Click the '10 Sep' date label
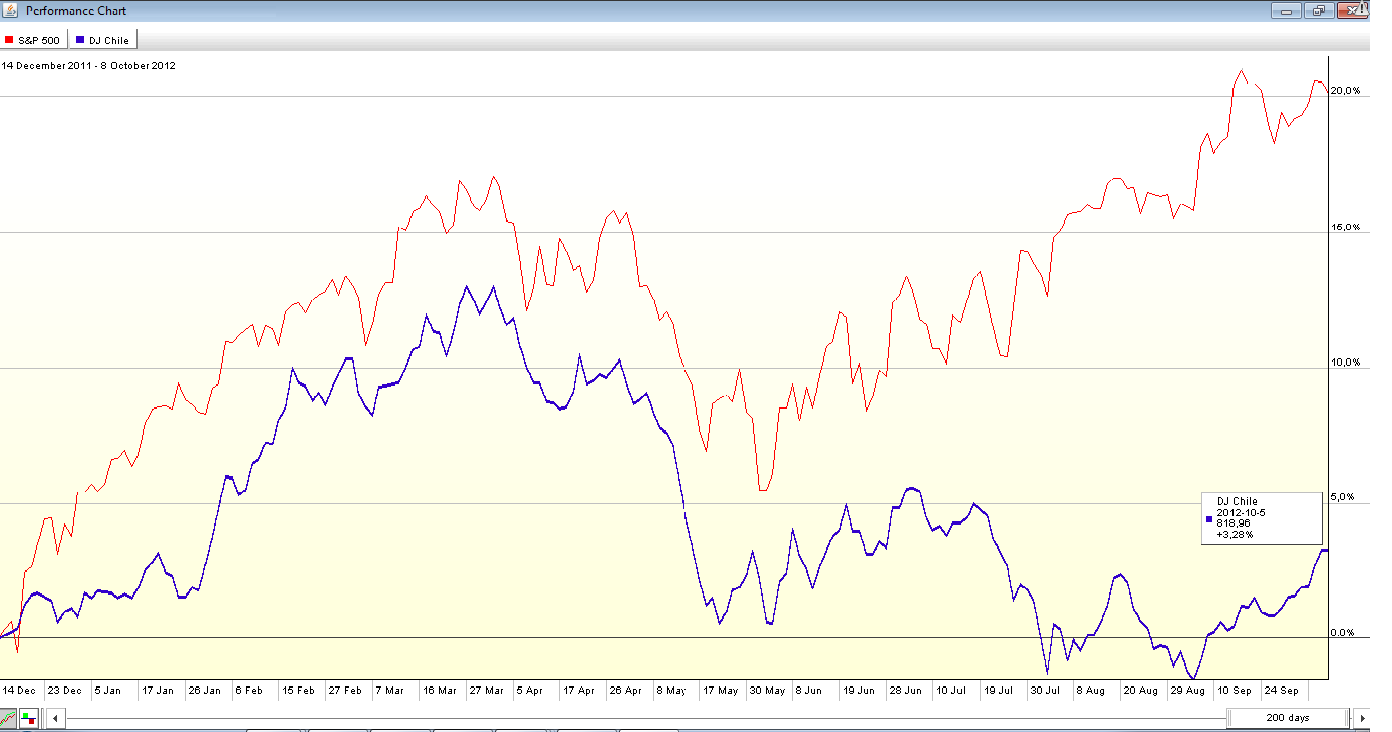 [x=1235, y=690]
